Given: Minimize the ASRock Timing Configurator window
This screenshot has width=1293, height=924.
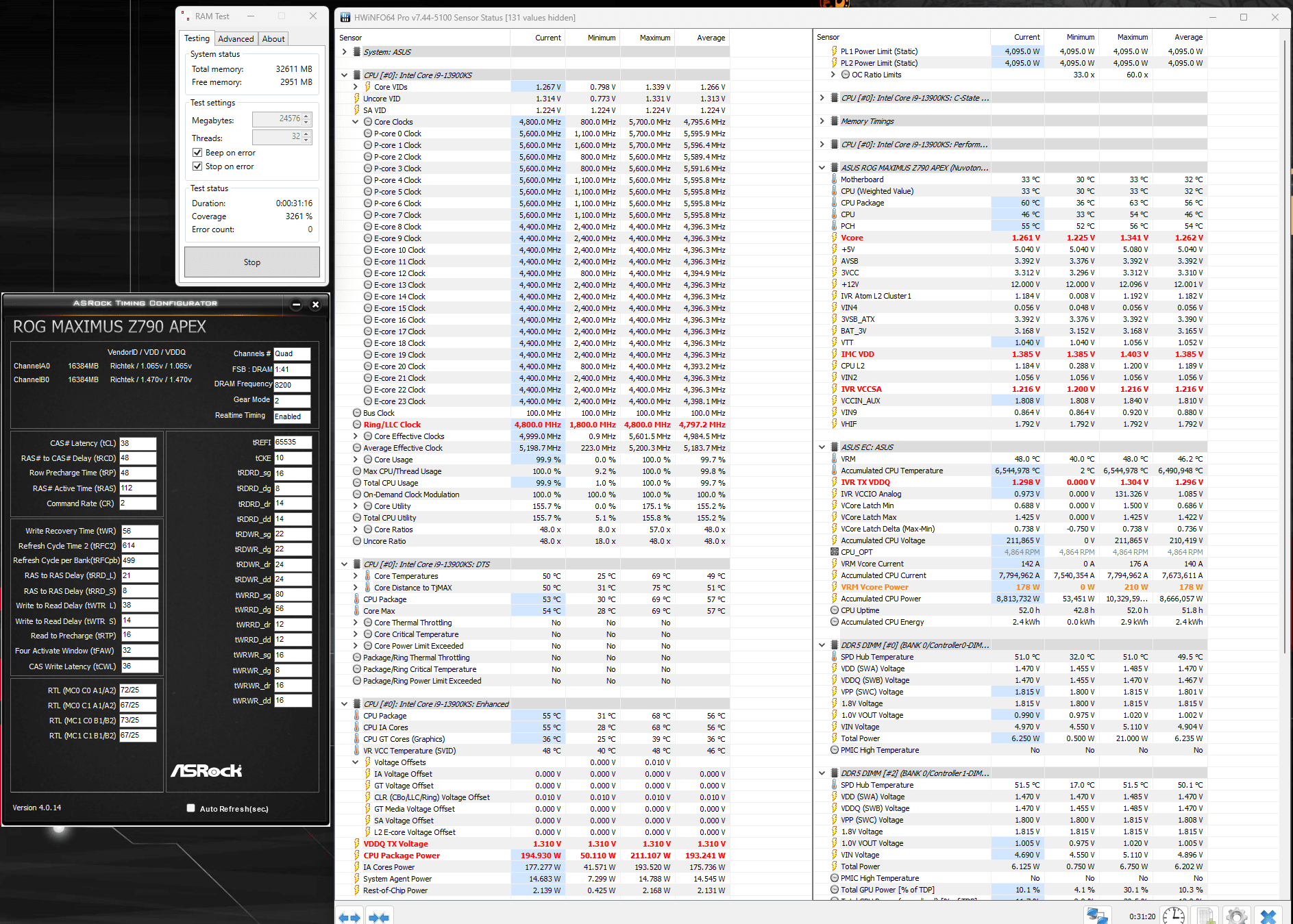Looking at the screenshot, I should point(297,305).
